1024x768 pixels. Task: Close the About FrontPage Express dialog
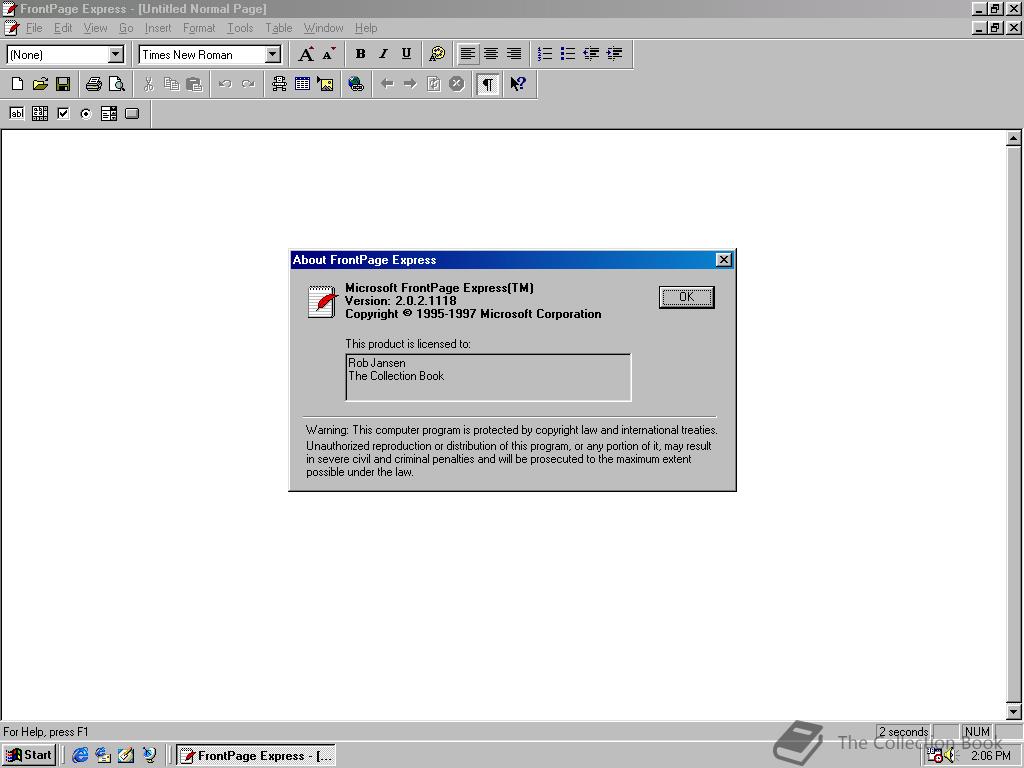pos(724,260)
